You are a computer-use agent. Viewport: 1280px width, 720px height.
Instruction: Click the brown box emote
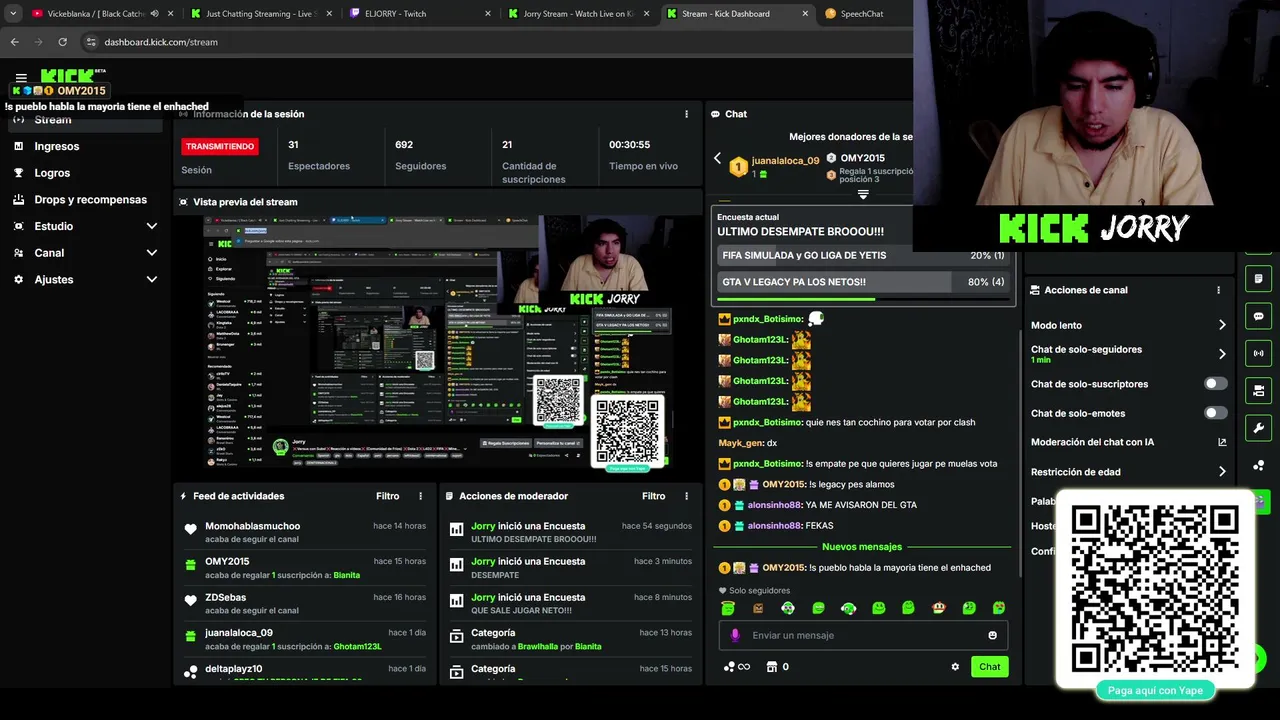(x=758, y=608)
